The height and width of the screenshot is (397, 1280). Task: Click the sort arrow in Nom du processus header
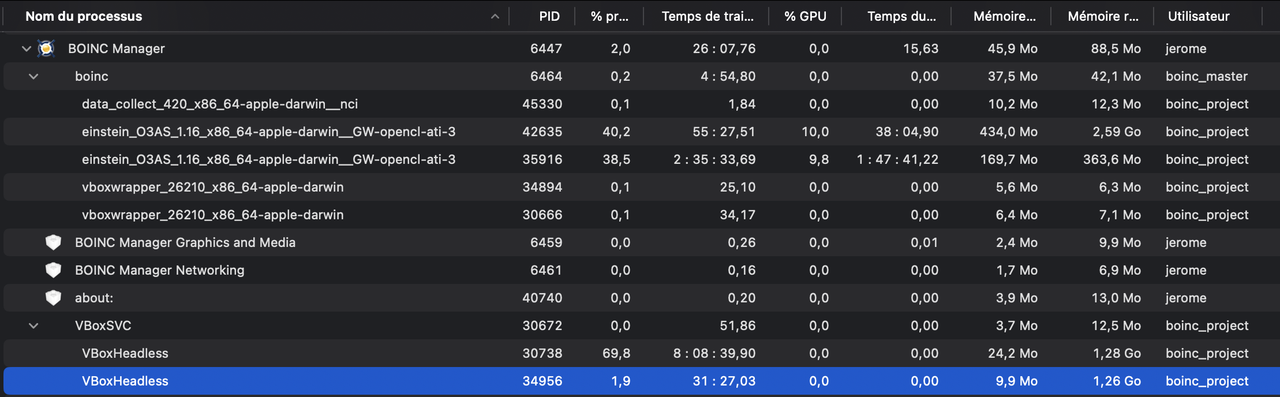click(x=495, y=17)
